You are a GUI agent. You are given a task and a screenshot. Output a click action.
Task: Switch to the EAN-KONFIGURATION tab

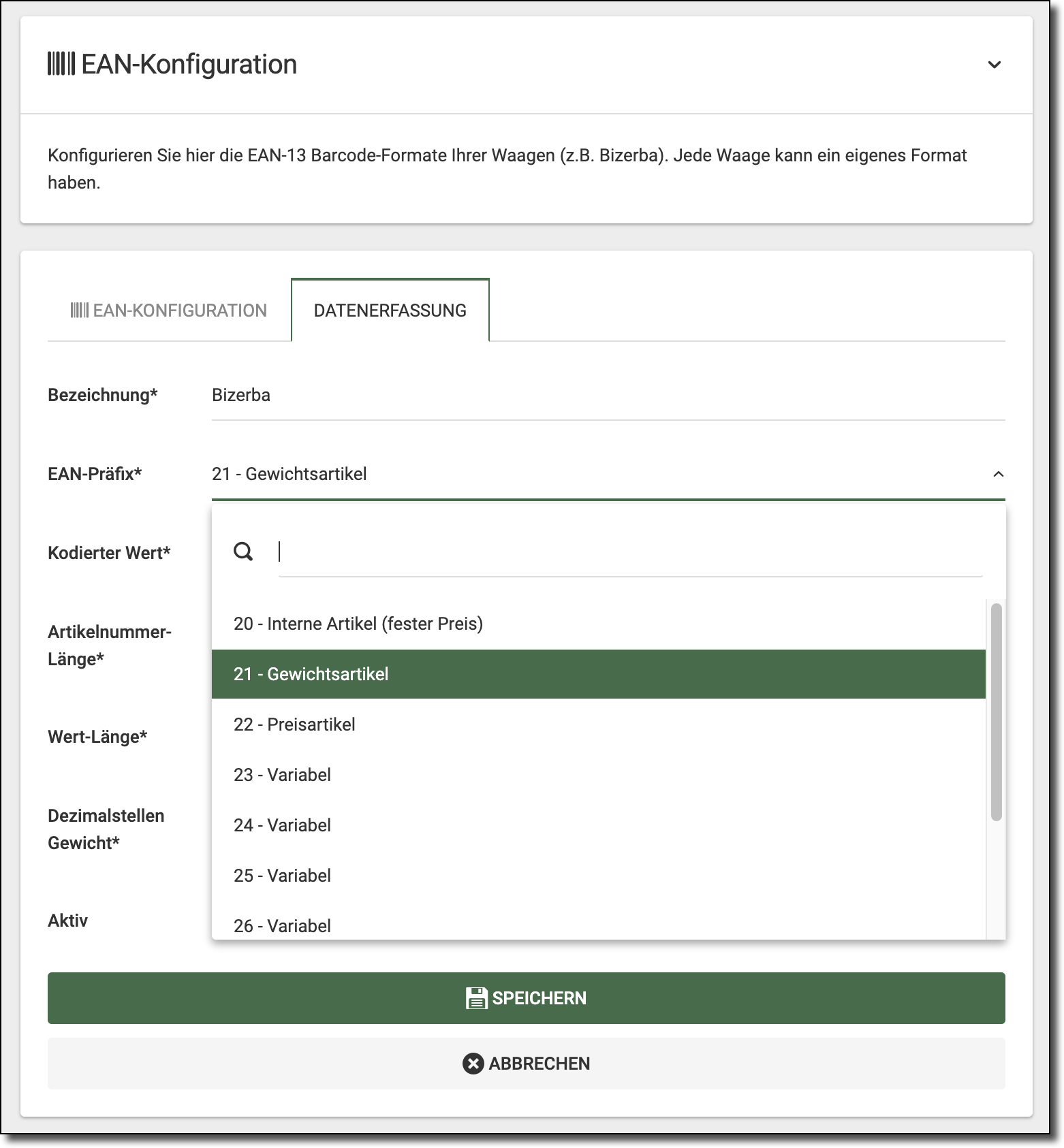tap(169, 310)
